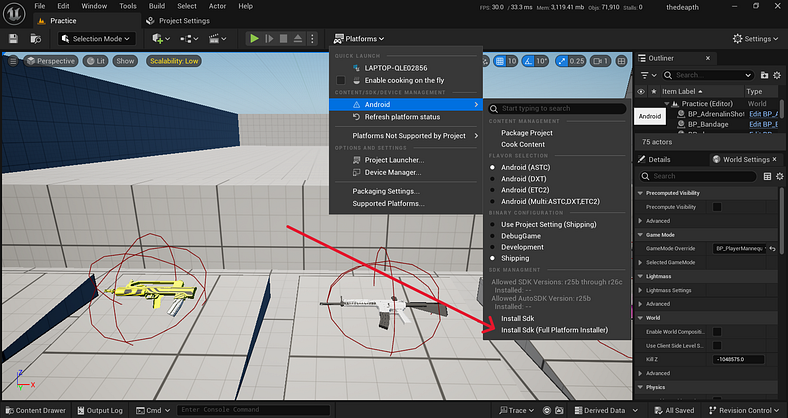Viewport: 788px width, 418px height.
Task: Open Cmd console type dropdown
Action: click(153, 410)
